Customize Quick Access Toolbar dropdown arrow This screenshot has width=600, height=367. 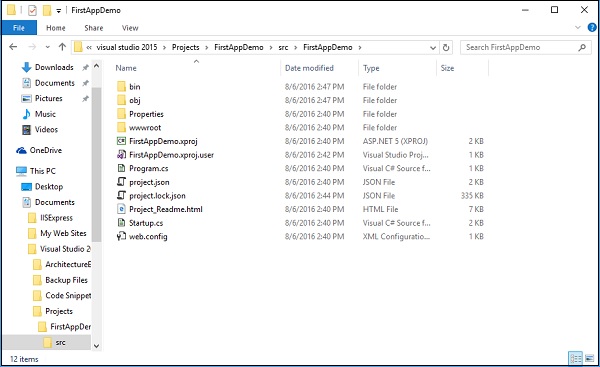click(59, 11)
